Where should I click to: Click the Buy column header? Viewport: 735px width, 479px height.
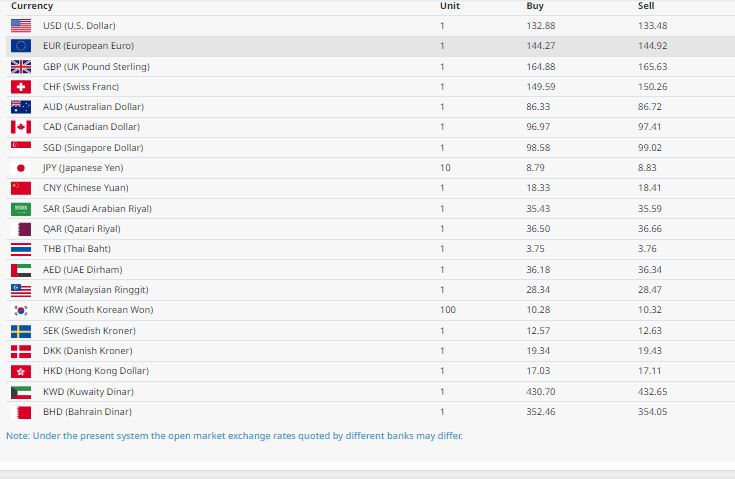click(x=535, y=6)
